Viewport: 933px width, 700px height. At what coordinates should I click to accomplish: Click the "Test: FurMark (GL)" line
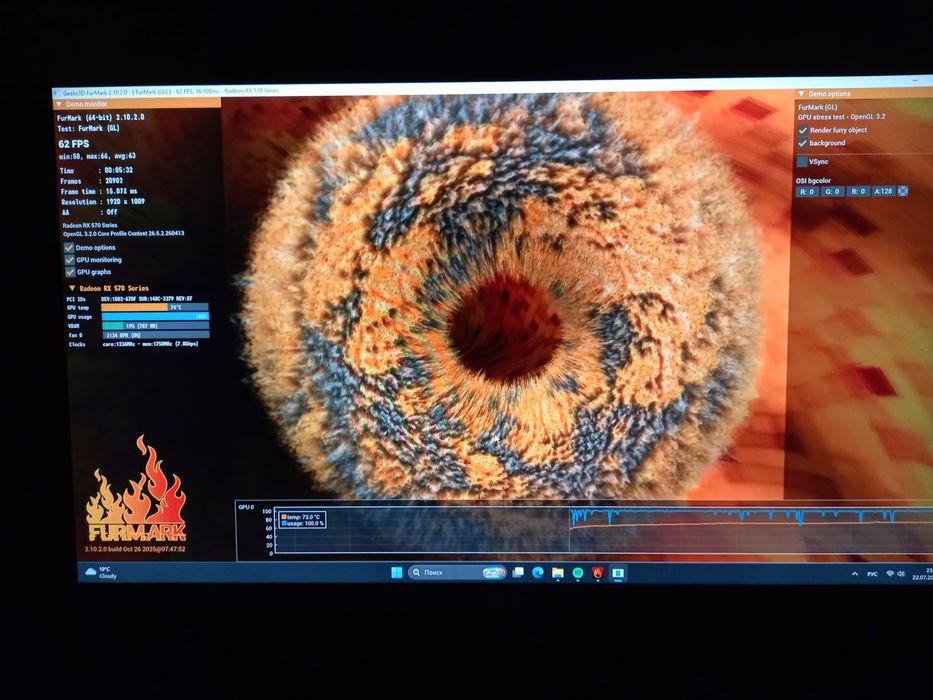click(x=89, y=128)
